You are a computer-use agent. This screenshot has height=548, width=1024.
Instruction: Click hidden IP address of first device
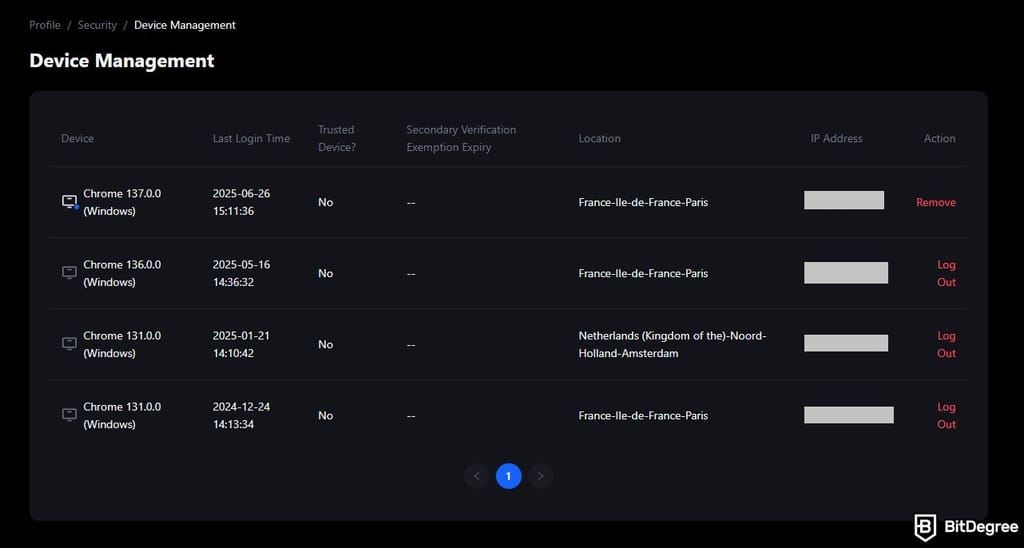(844, 201)
